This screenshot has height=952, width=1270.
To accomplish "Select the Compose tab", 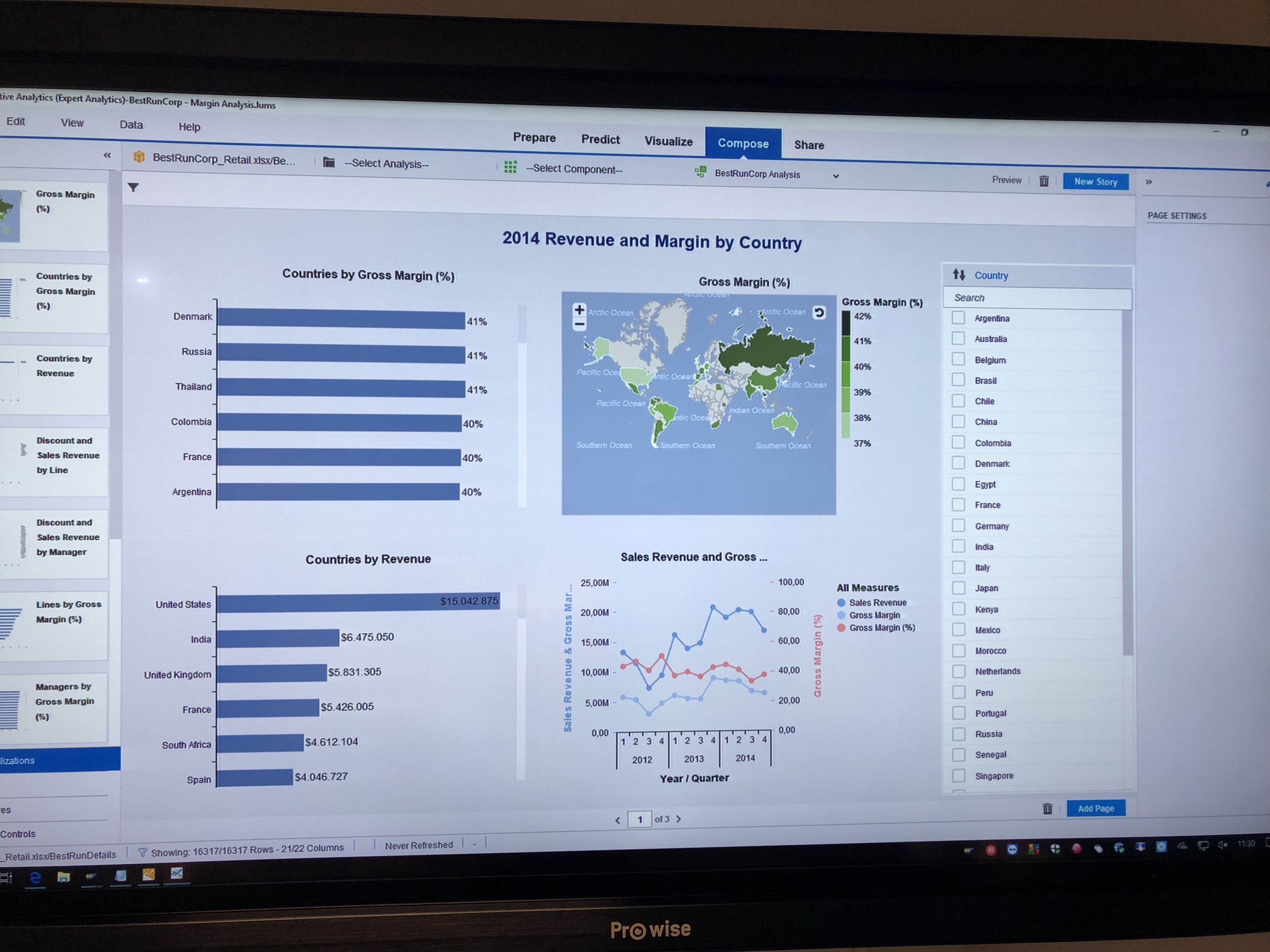I will 743,143.
